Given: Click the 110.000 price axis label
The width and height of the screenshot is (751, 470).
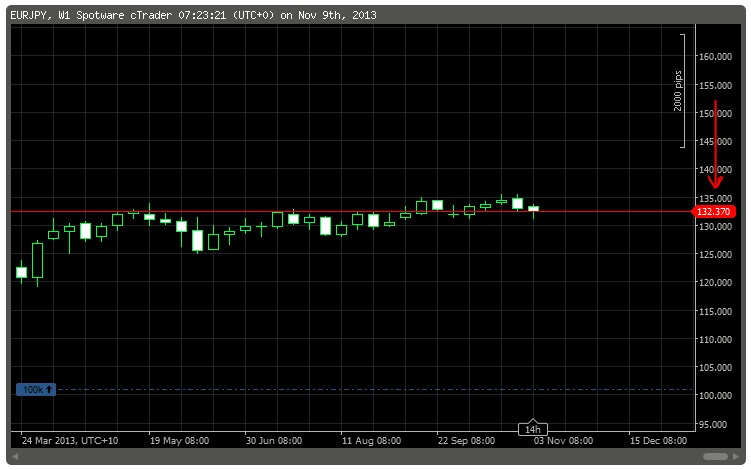Looking at the screenshot, I should click(716, 339).
